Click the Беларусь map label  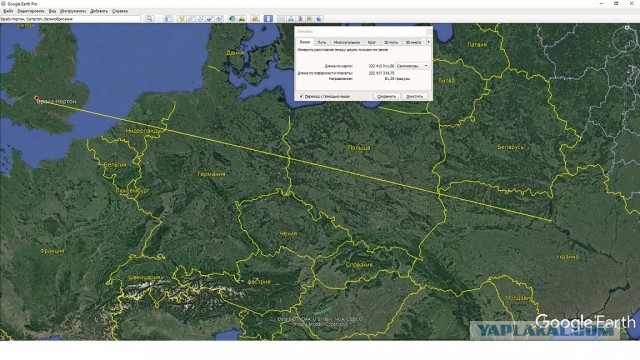[x=510, y=147]
